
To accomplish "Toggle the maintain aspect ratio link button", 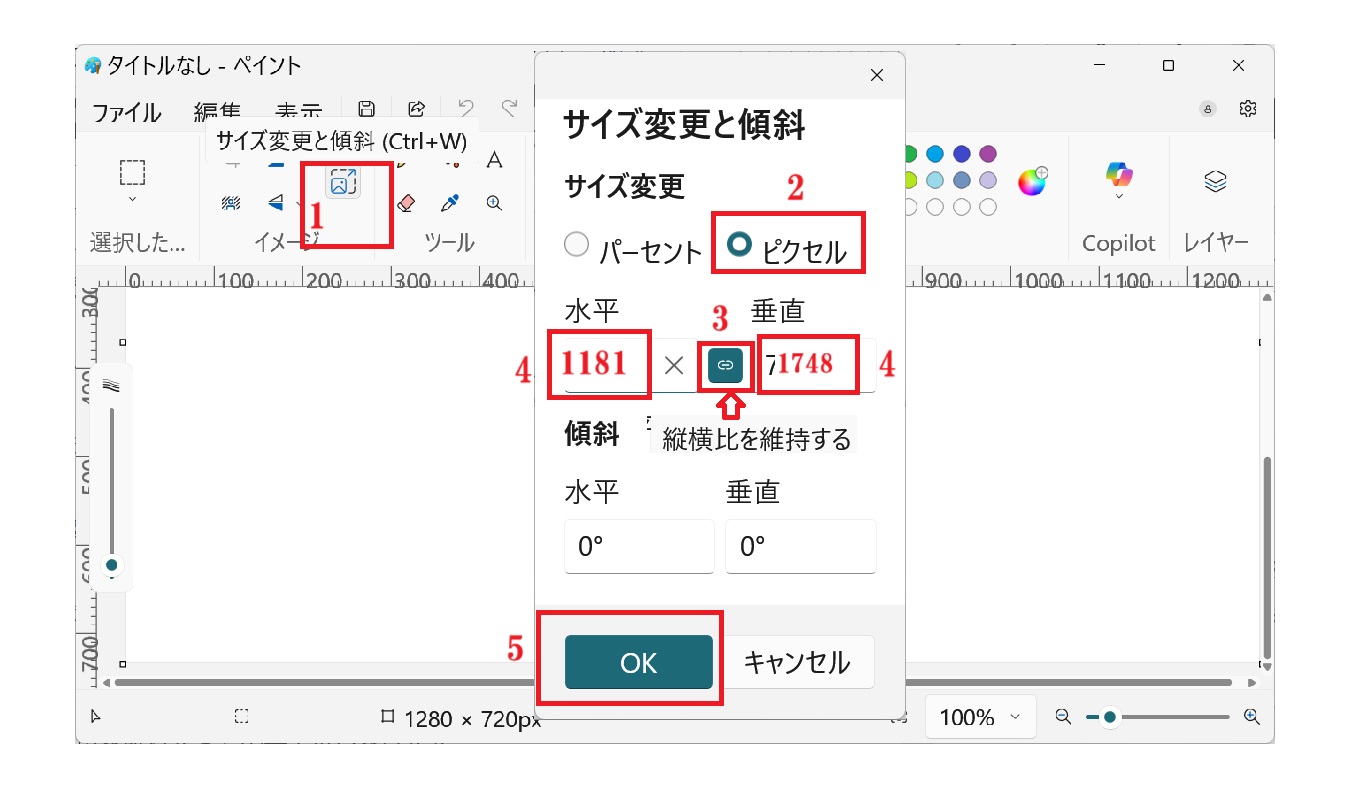I will click(726, 366).
